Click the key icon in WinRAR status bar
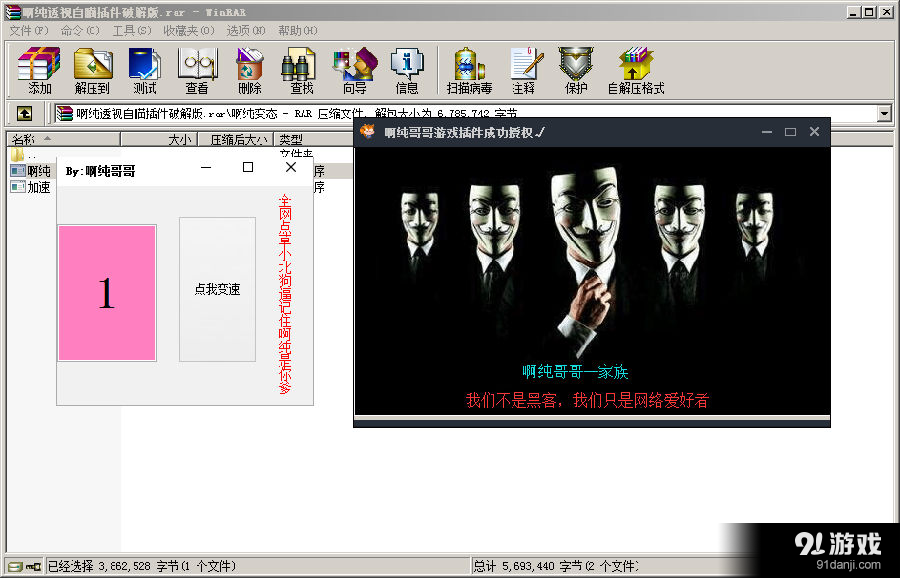 tap(34, 567)
